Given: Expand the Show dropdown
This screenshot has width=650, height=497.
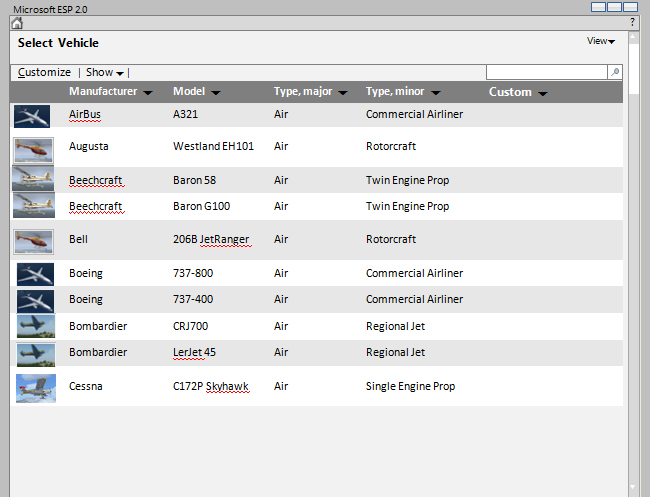Looking at the screenshot, I should point(105,73).
